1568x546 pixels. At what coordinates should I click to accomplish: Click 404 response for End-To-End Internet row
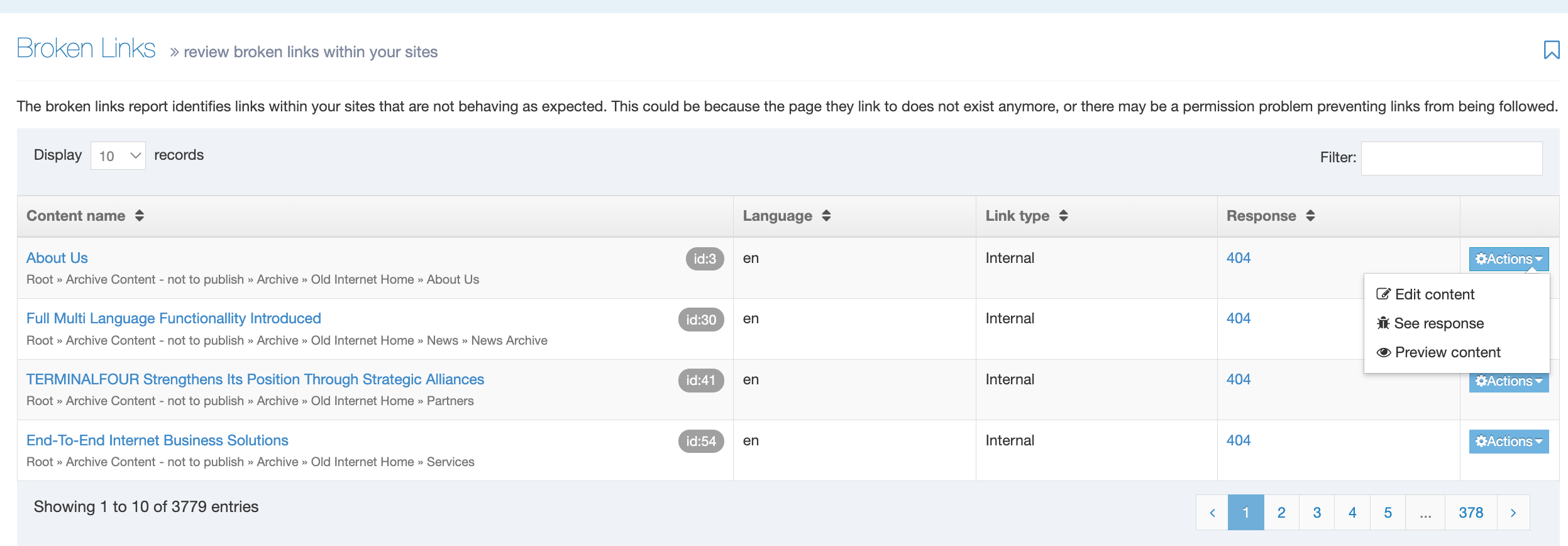point(1239,440)
